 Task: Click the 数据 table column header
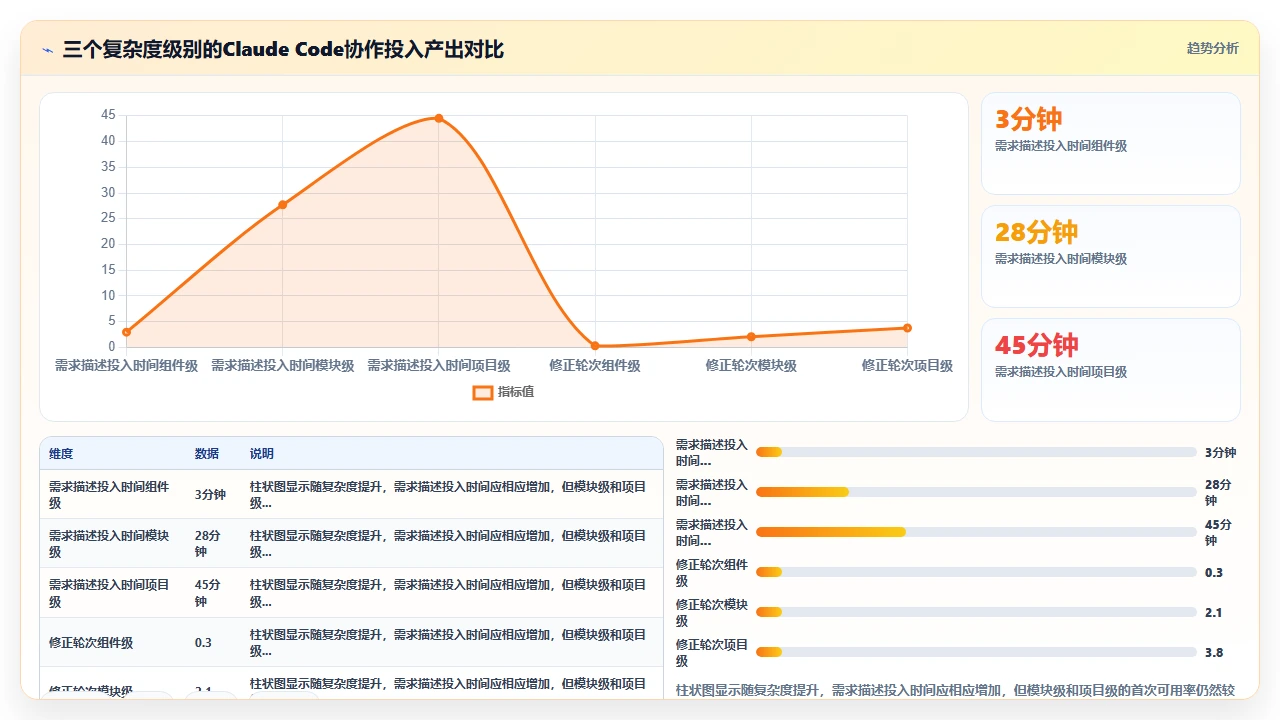pos(207,454)
